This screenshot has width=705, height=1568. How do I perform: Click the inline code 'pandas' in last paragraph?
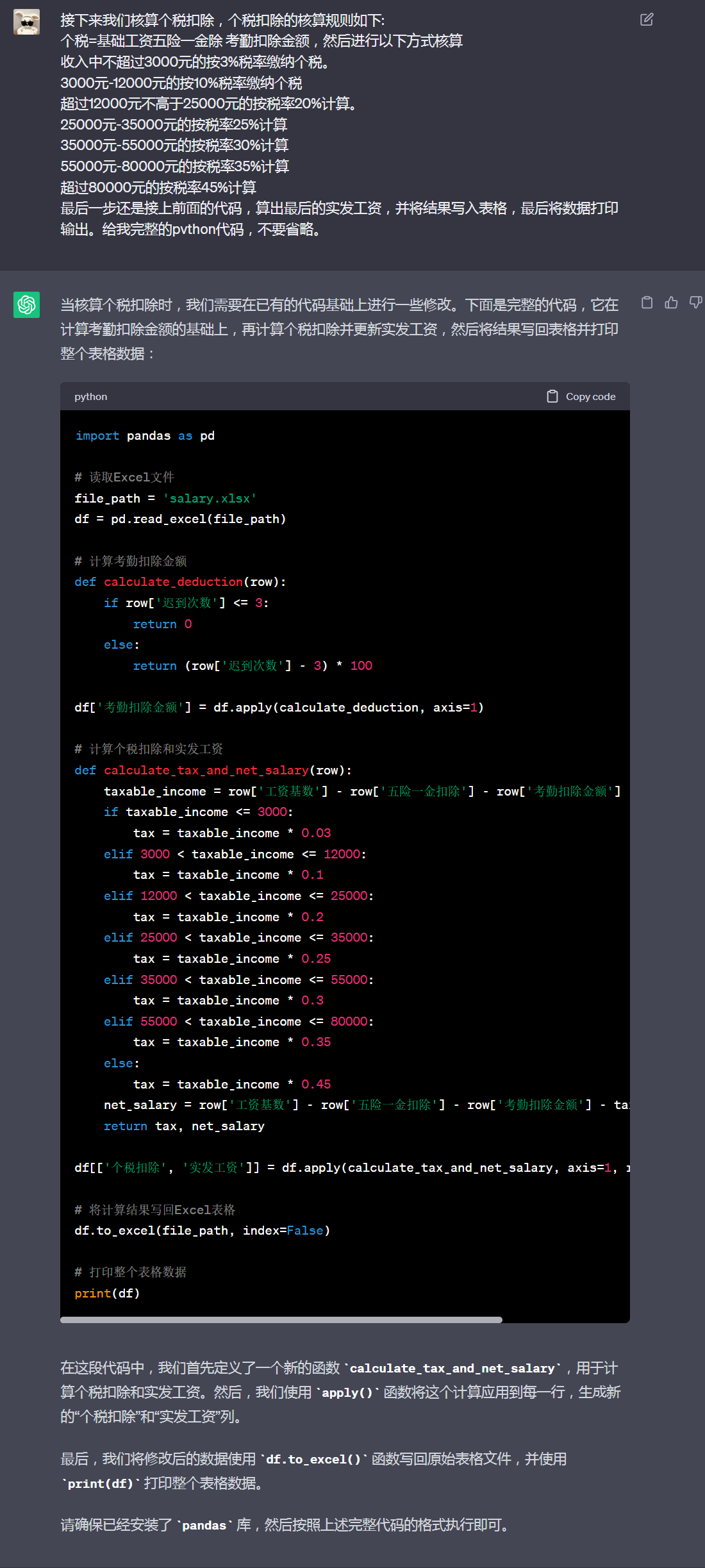204,1526
